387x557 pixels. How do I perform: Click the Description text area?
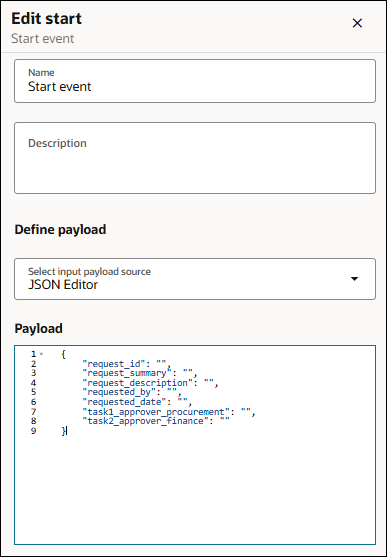coord(195,158)
